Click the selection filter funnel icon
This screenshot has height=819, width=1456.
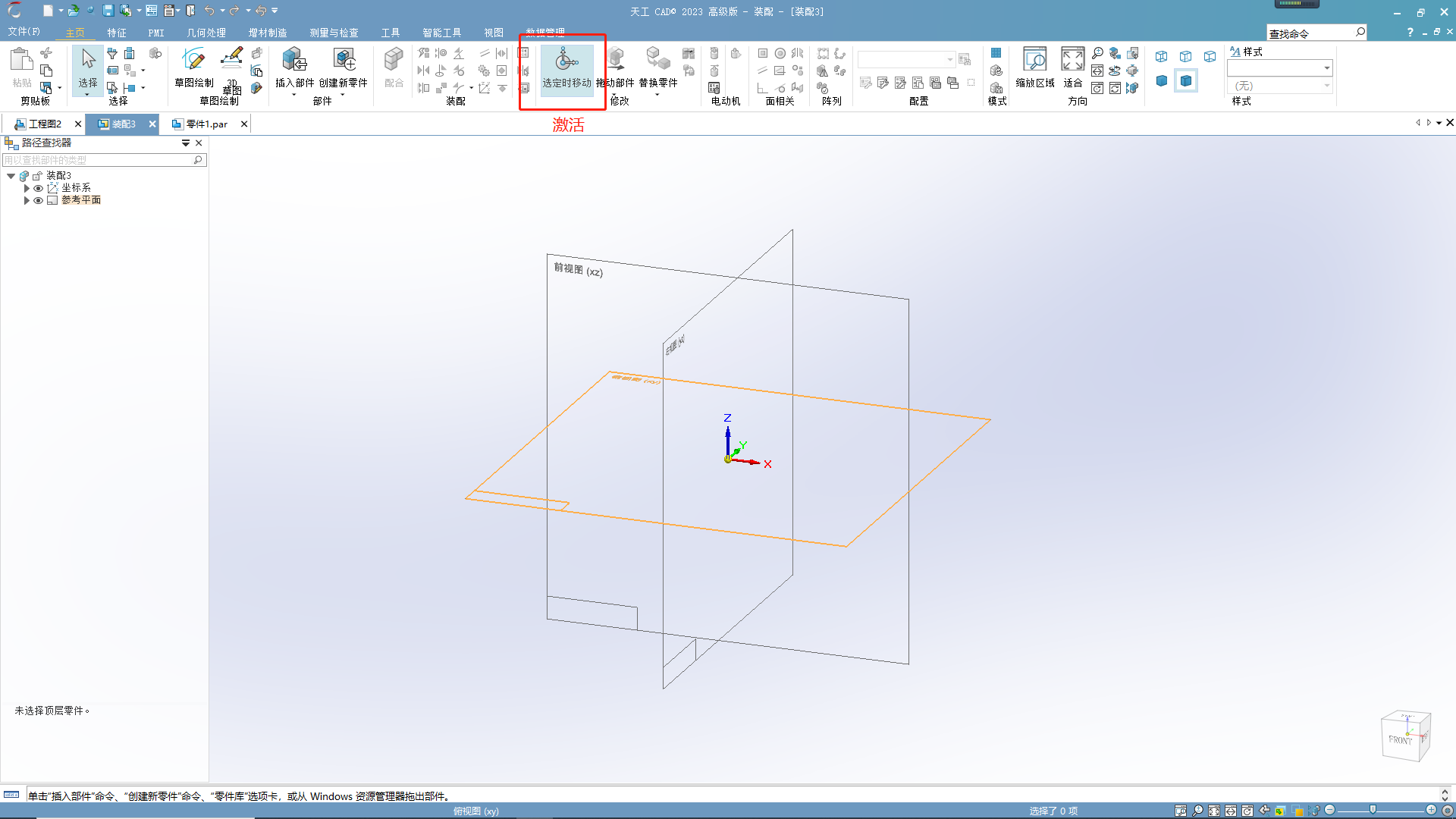click(112, 53)
